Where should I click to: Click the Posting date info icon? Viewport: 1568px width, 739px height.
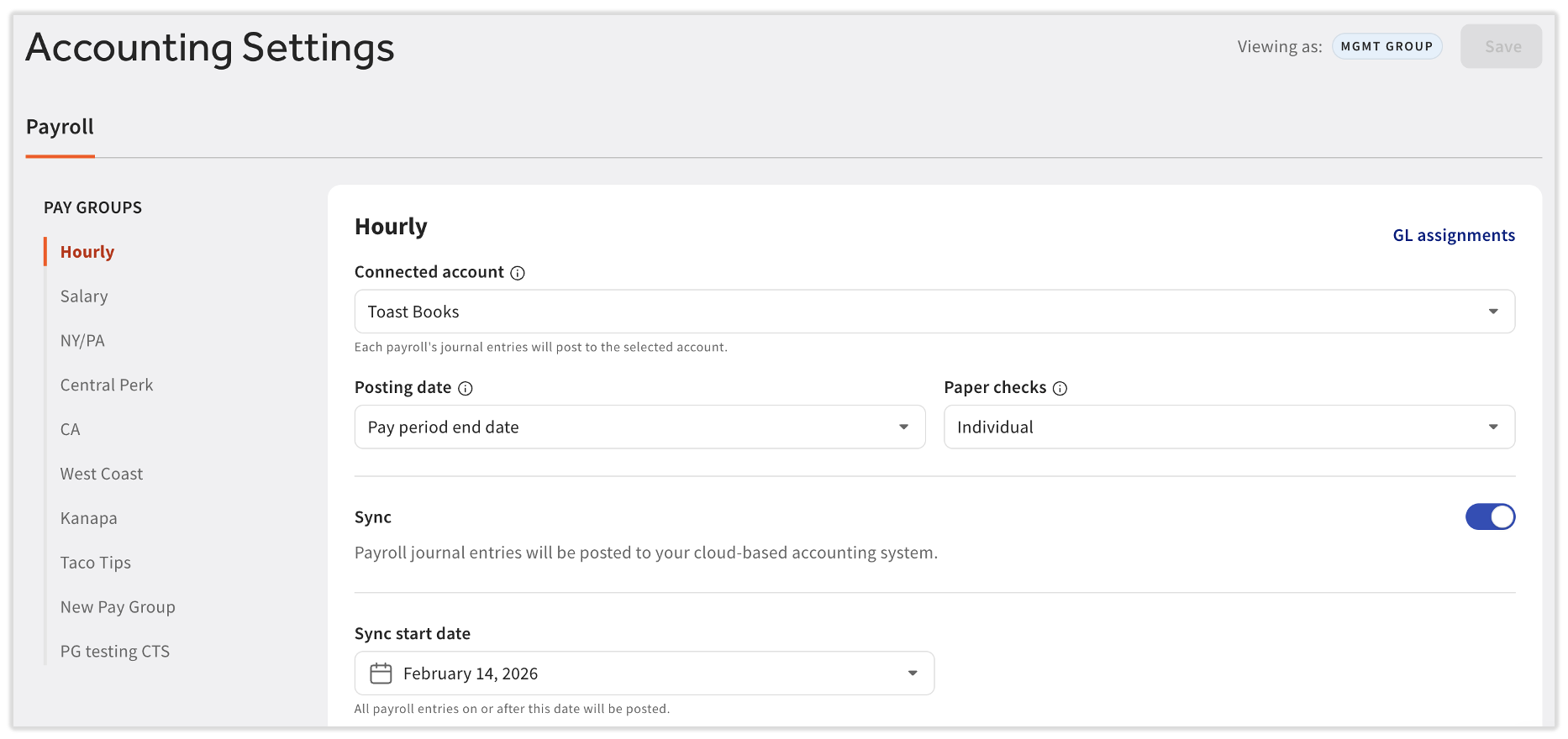[x=466, y=388]
